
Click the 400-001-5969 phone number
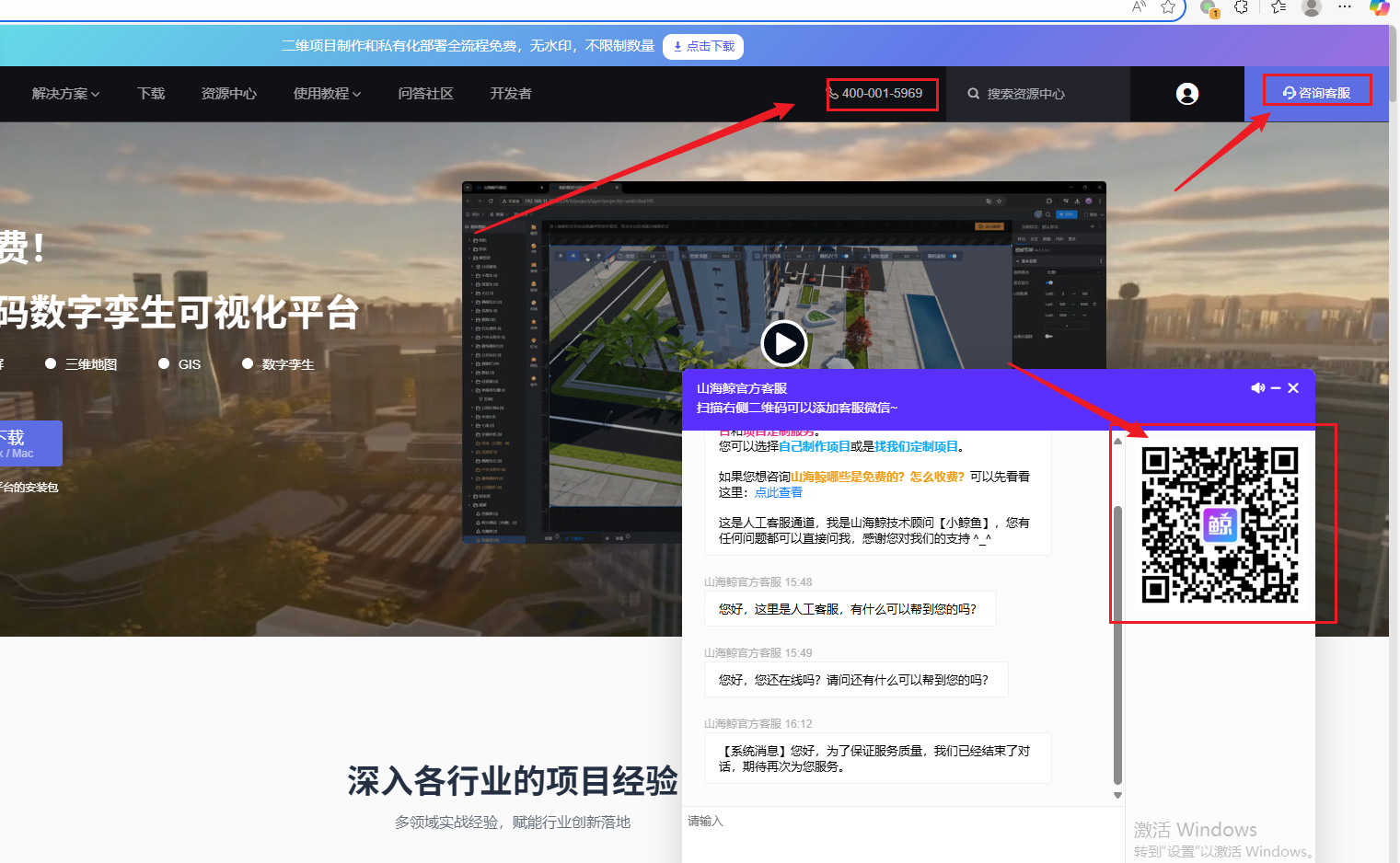click(x=881, y=93)
